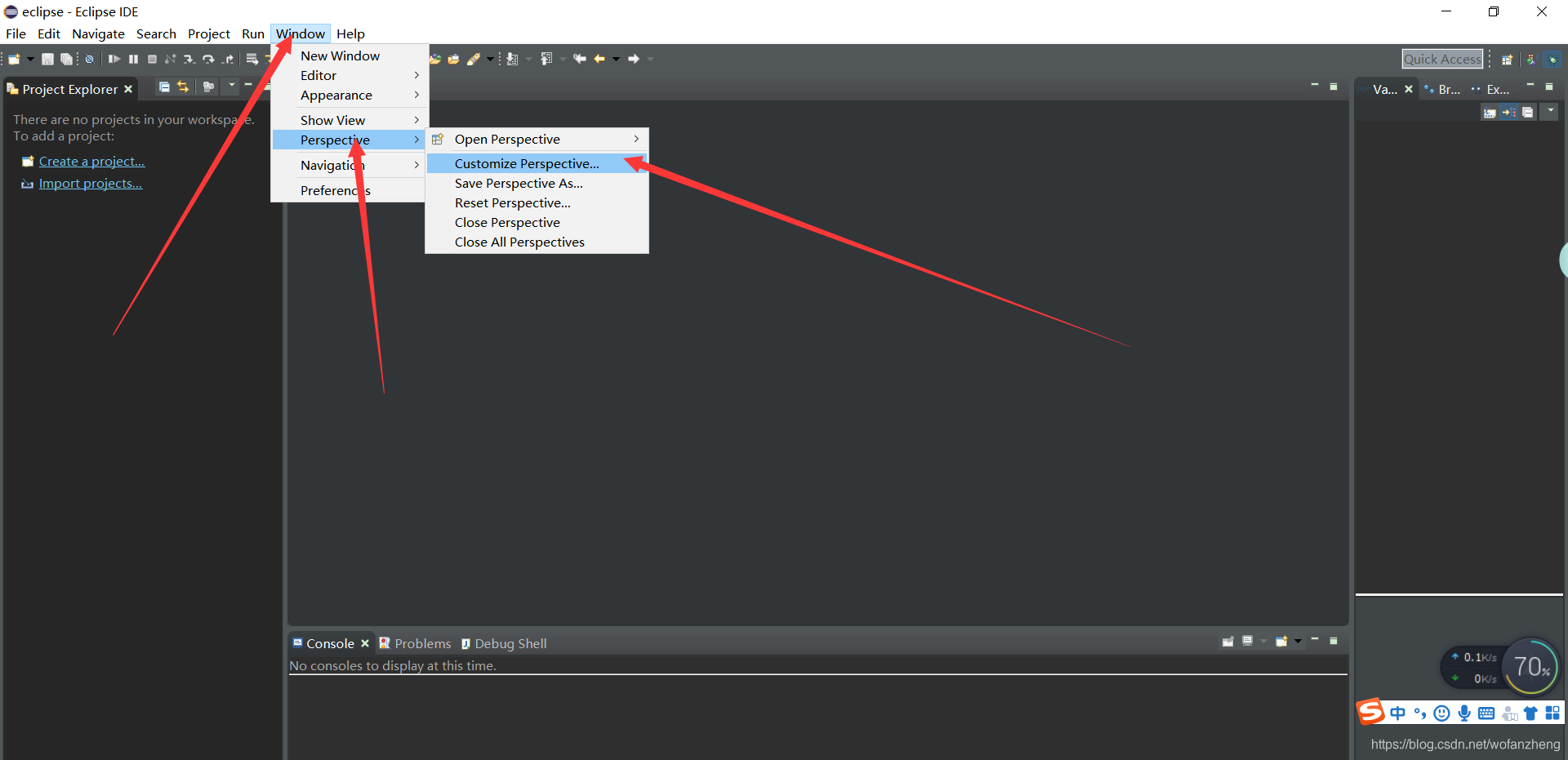The image size is (1568, 760).
Task: Click the Forward navigation arrow
Action: click(x=634, y=59)
